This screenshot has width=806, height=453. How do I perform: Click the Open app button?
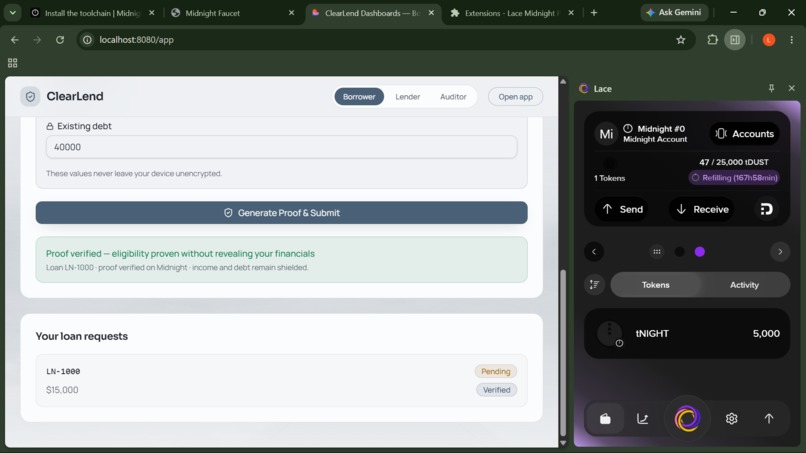[x=515, y=97]
